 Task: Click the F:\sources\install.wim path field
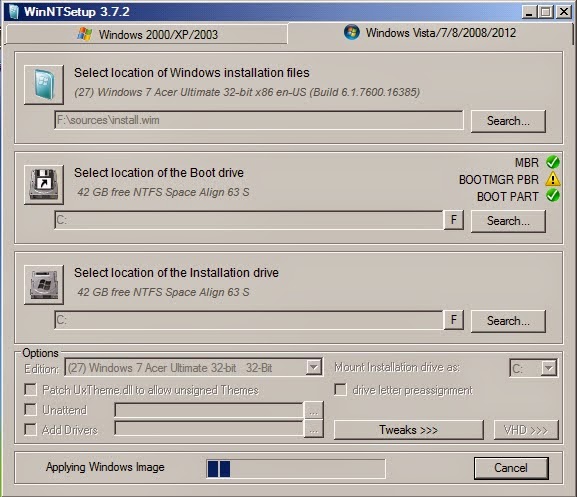(259, 120)
